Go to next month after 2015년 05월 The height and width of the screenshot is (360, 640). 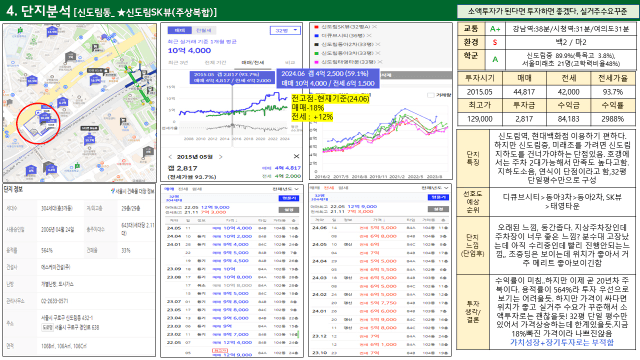click(x=221, y=157)
